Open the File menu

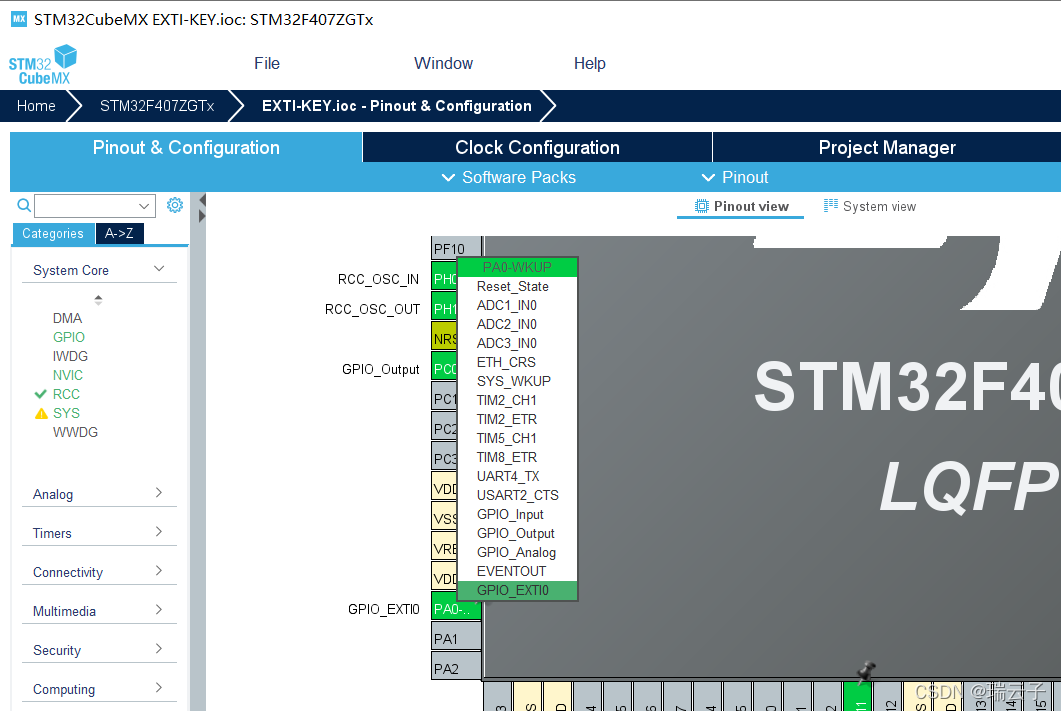coord(266,63)
